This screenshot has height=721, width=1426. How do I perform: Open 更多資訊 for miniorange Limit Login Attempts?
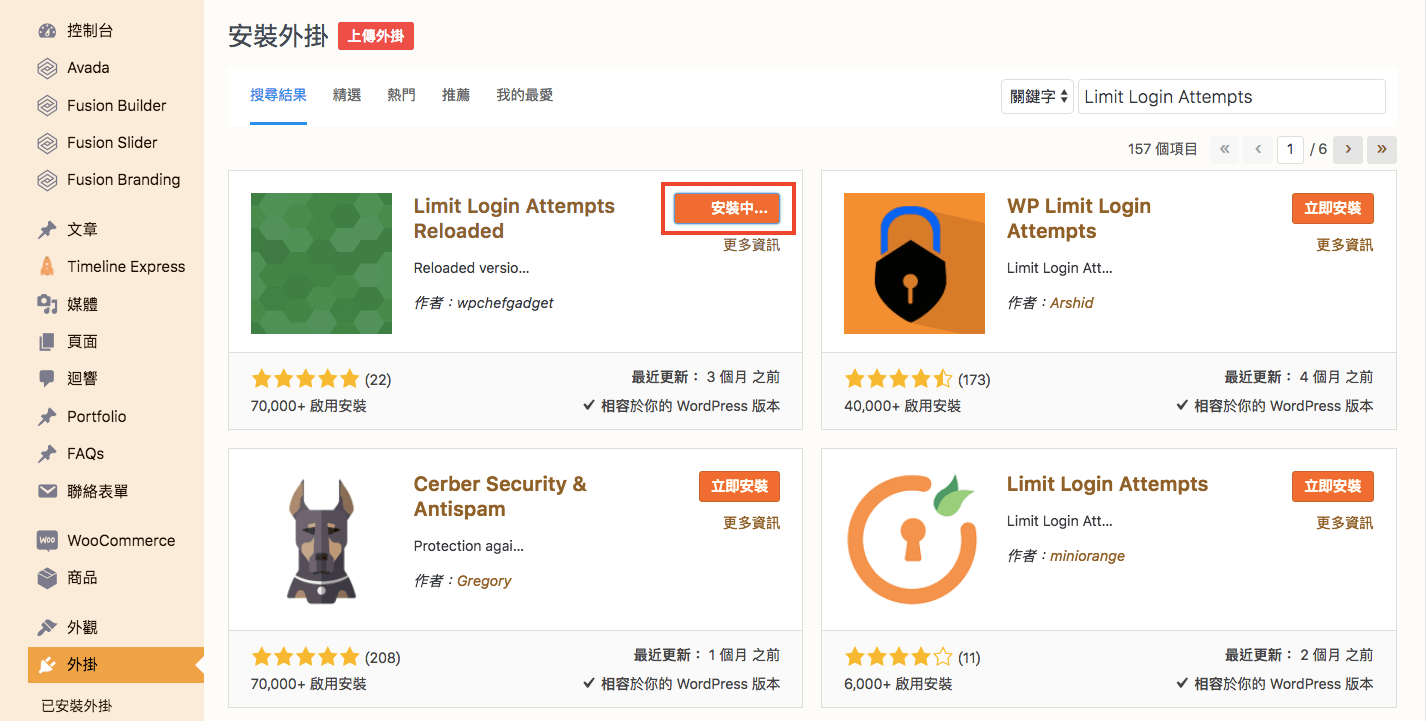[1345, 523]
